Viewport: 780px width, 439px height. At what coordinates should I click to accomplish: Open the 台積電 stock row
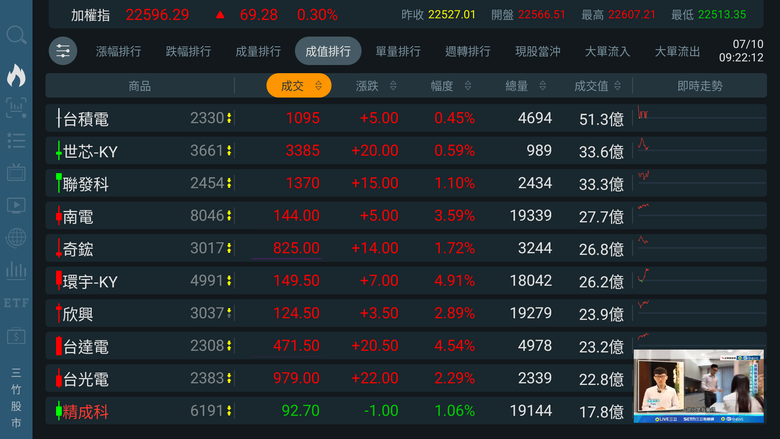coord(406,118)
